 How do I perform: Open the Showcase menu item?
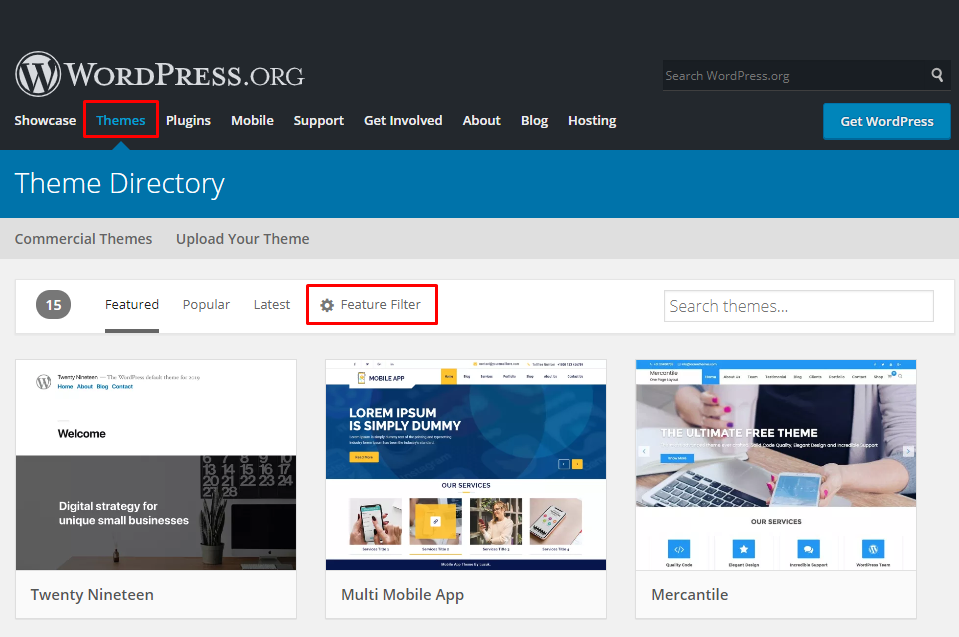(45, 120)
